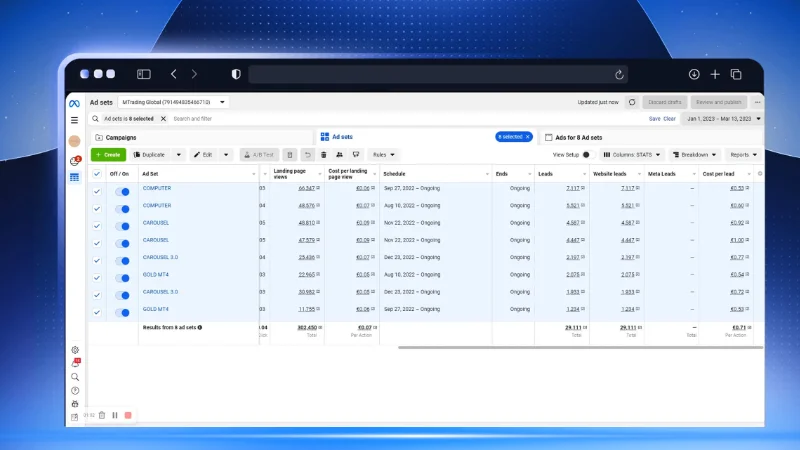Toggle the View Setup switch

tap(586, 155)
